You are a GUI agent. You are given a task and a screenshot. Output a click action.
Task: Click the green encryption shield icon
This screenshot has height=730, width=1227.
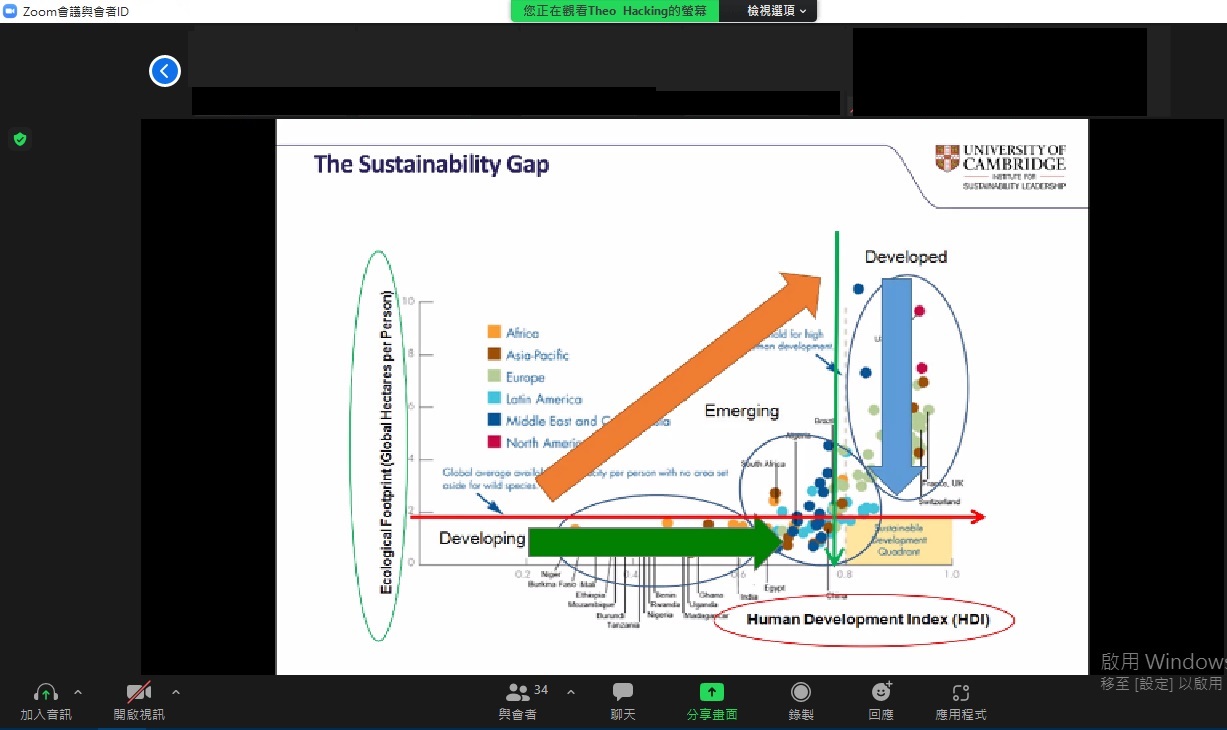(x=19, y=139)
